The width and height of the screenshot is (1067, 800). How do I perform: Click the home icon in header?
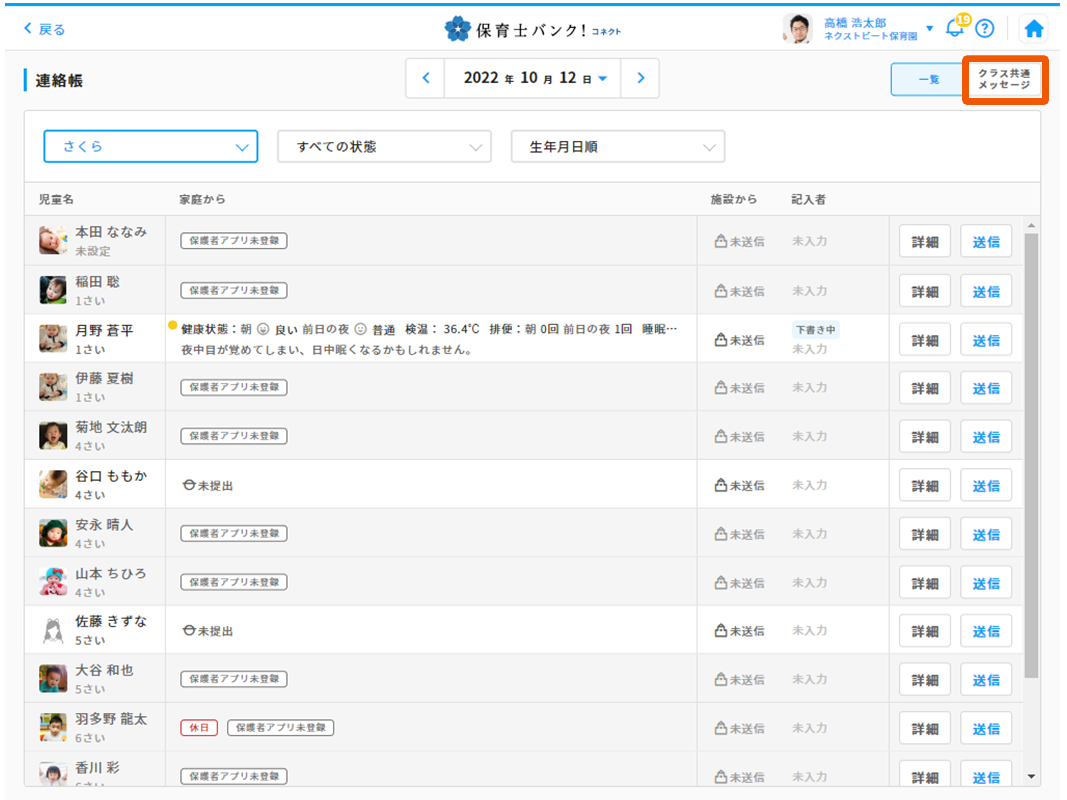pos(1034,29)
